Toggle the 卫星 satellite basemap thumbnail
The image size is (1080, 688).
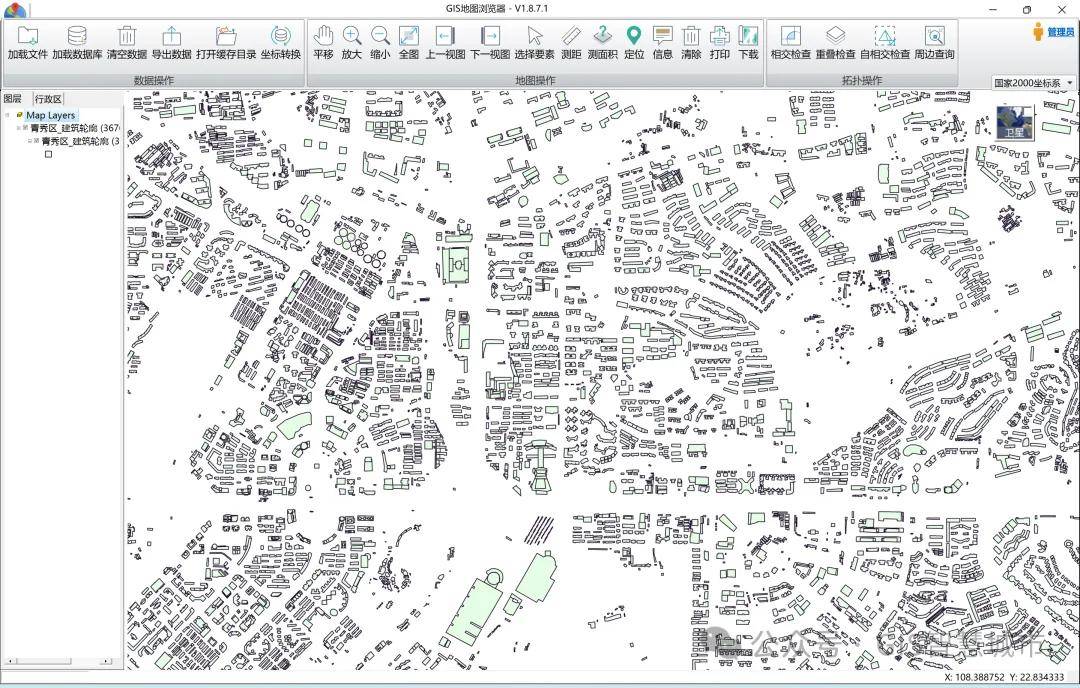coord(1016,123)
